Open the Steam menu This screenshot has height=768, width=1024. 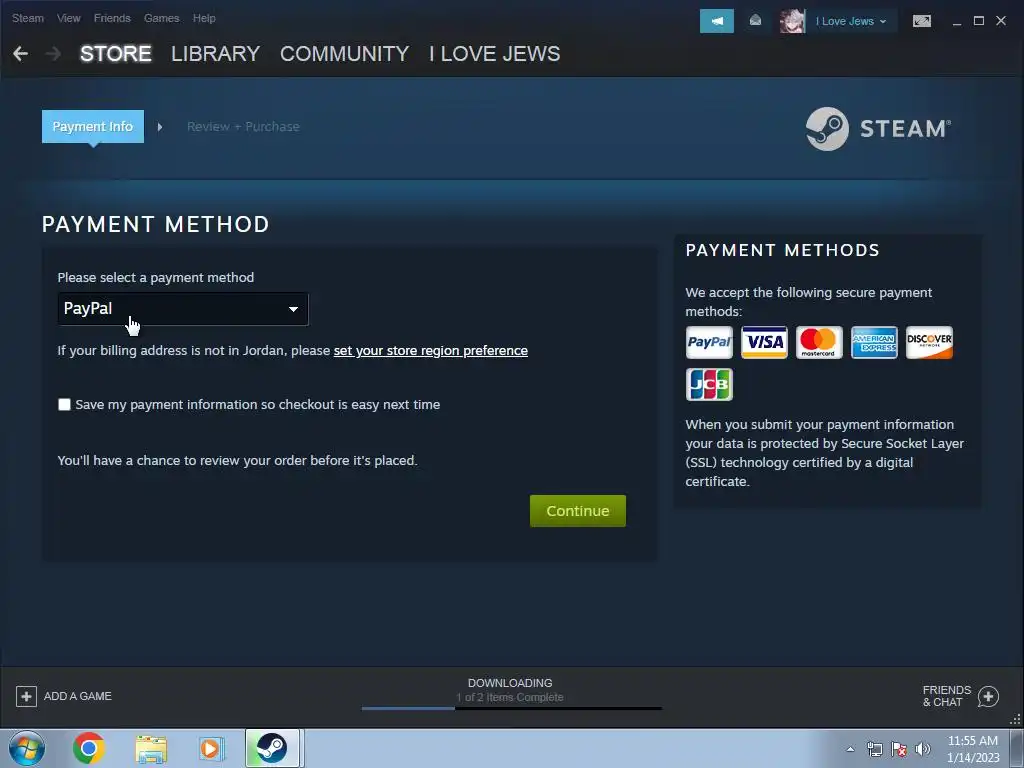tap(28, 18)
